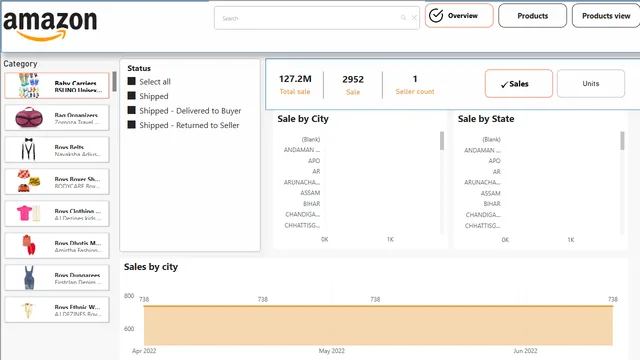Select Boys Dungarees category card
The width and height of the screenshot is (640, 360).
pyautogui.click(x=57, y=278)
